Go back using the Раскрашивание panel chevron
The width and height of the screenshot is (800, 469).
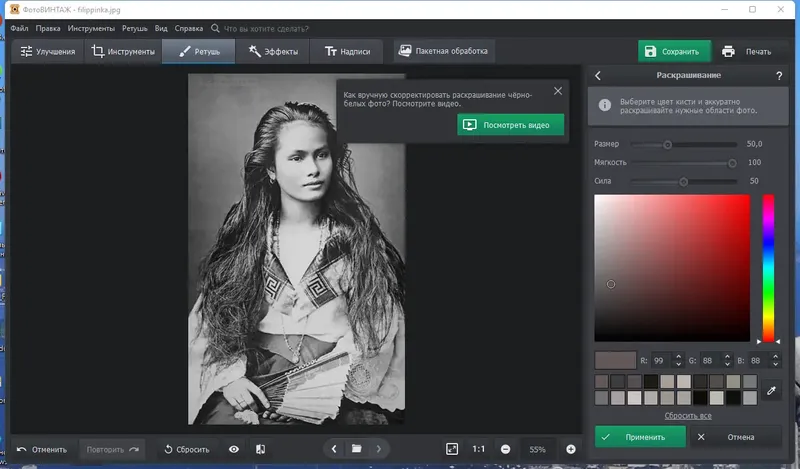point(598,76)
